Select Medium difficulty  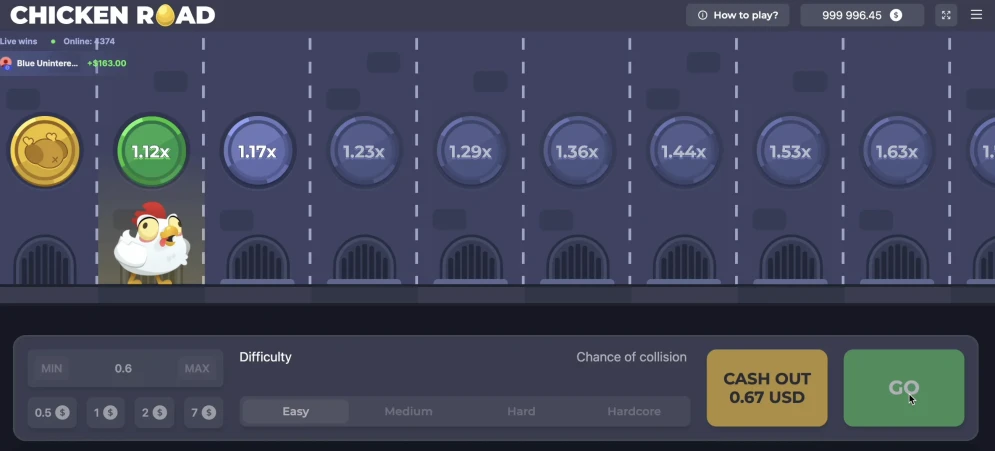tap(408, 411)
